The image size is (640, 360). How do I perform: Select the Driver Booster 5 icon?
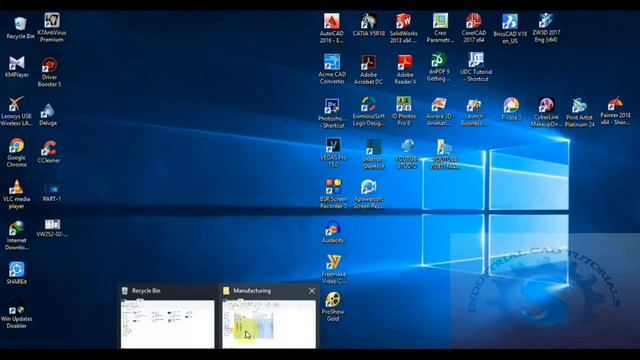click(49, 72)
